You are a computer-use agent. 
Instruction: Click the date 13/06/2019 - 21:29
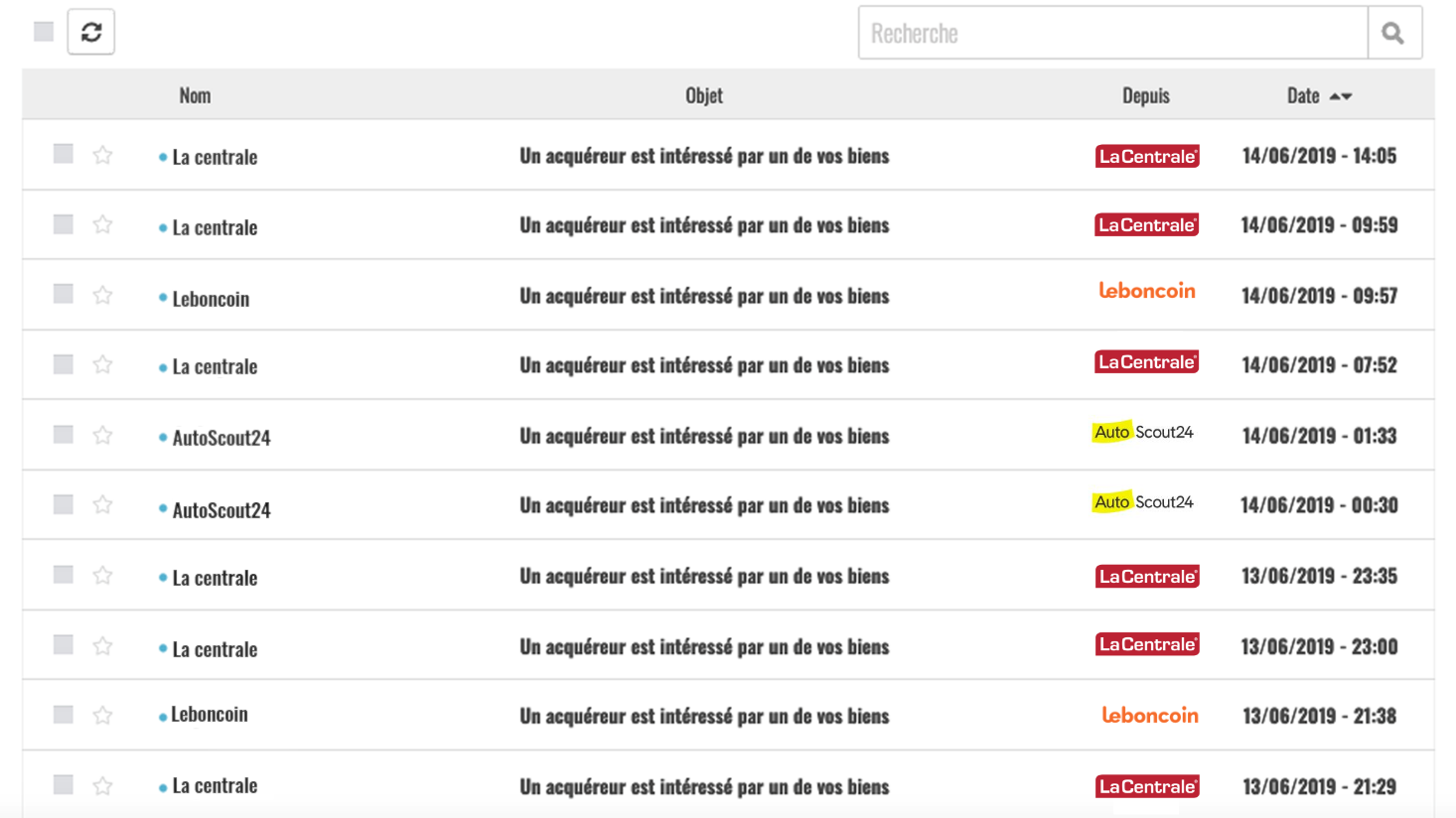(x=1319, y=786)
